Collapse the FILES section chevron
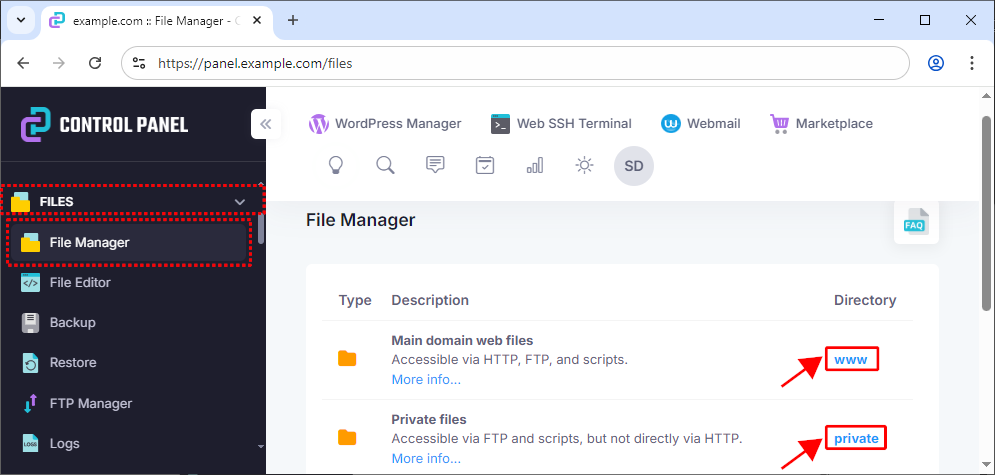995x475 pixels. coord(240,202)
